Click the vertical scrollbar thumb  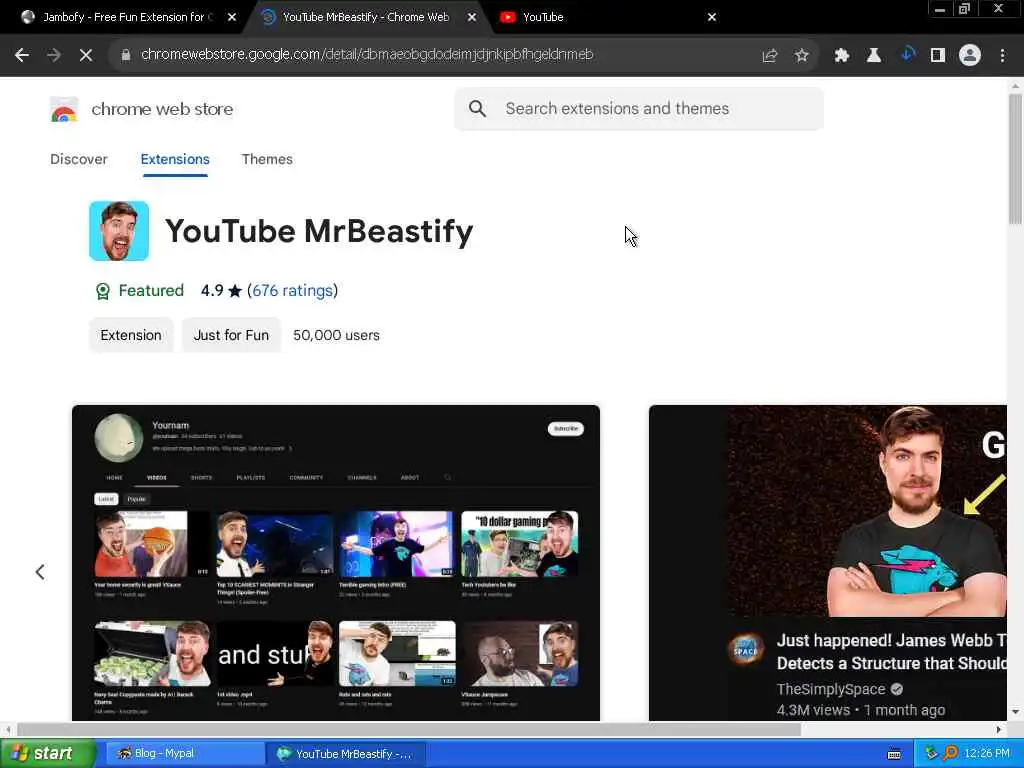1015,159
